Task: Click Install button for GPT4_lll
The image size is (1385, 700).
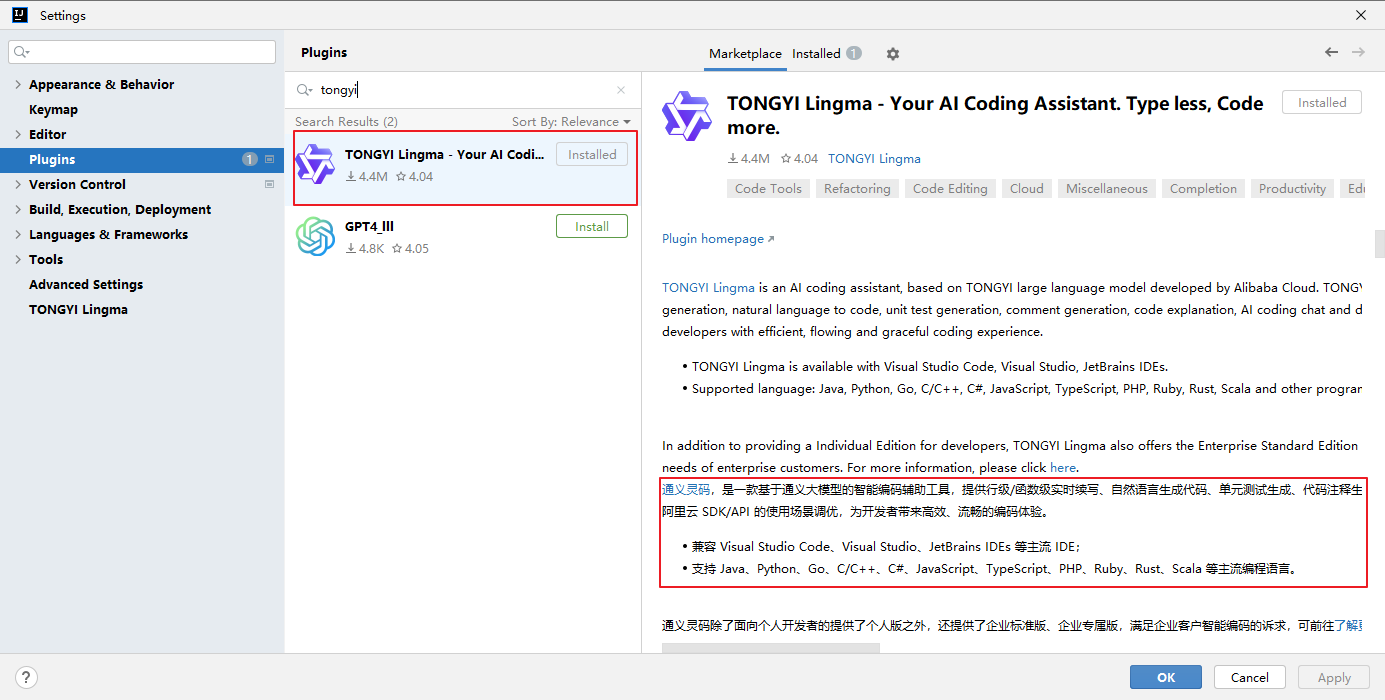Action: (x=592, y=227)
